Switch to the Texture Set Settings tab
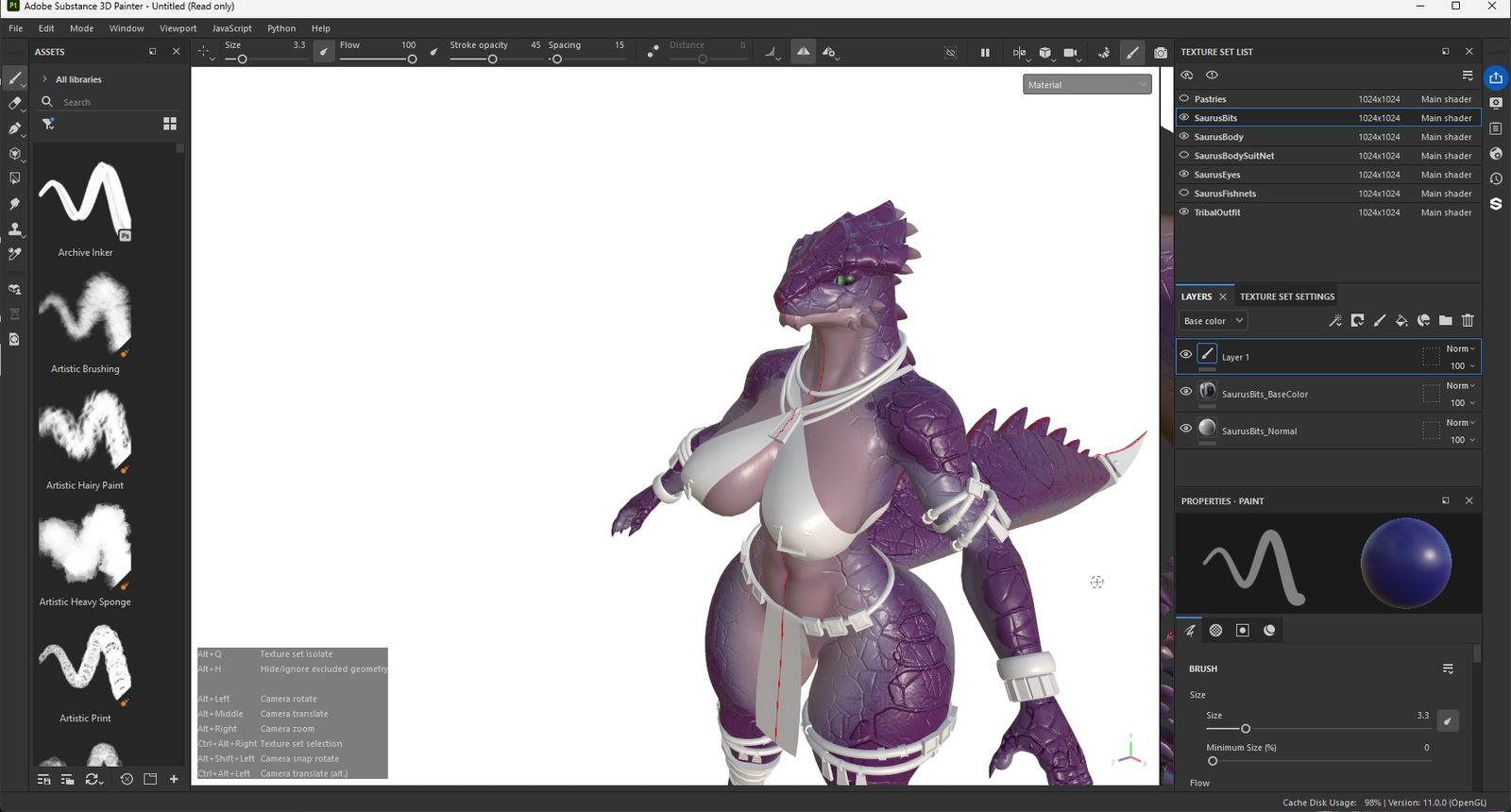Viewport: 1511px width, 812px height. (1286, 296)
